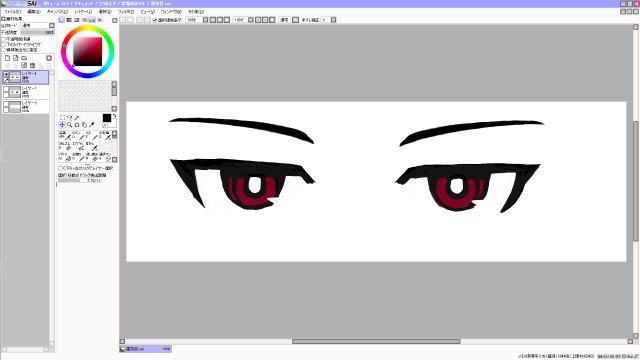The image size is (640, 360).
Task: Select the hand pan tool
Action: tap(84, 125)
